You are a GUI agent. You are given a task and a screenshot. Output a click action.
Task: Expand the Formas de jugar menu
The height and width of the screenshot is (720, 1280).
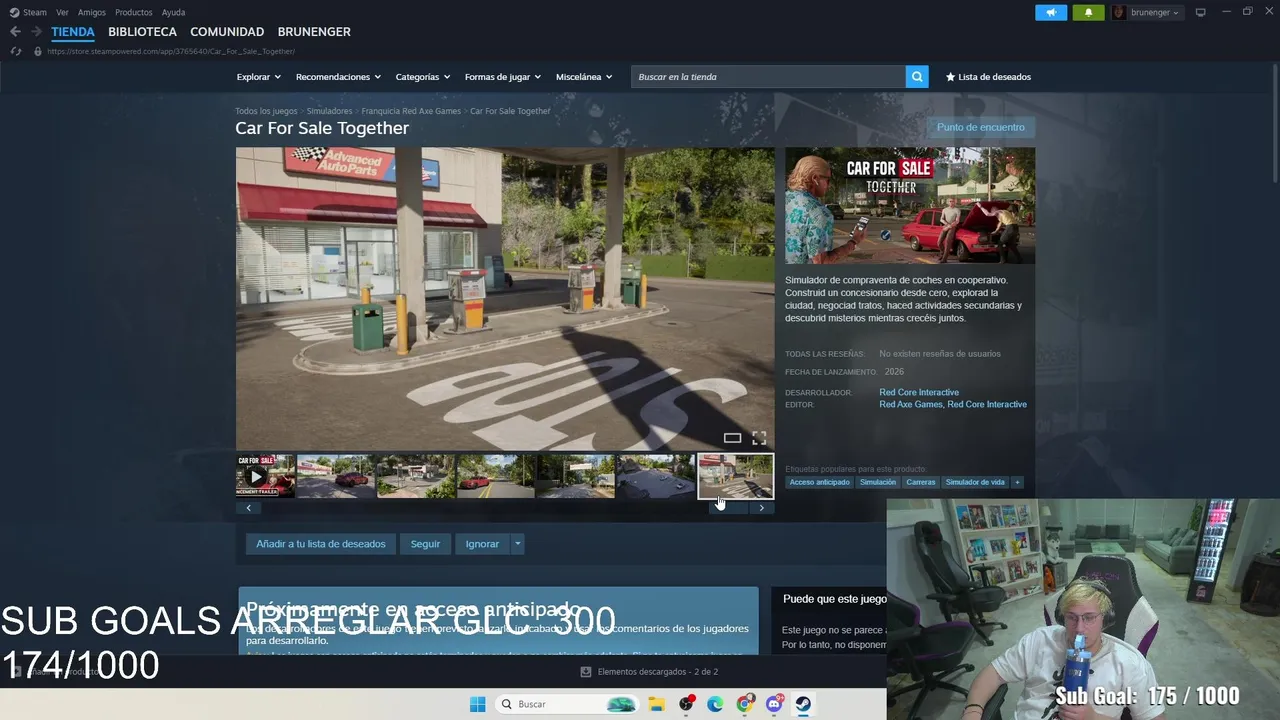[502, 77]
